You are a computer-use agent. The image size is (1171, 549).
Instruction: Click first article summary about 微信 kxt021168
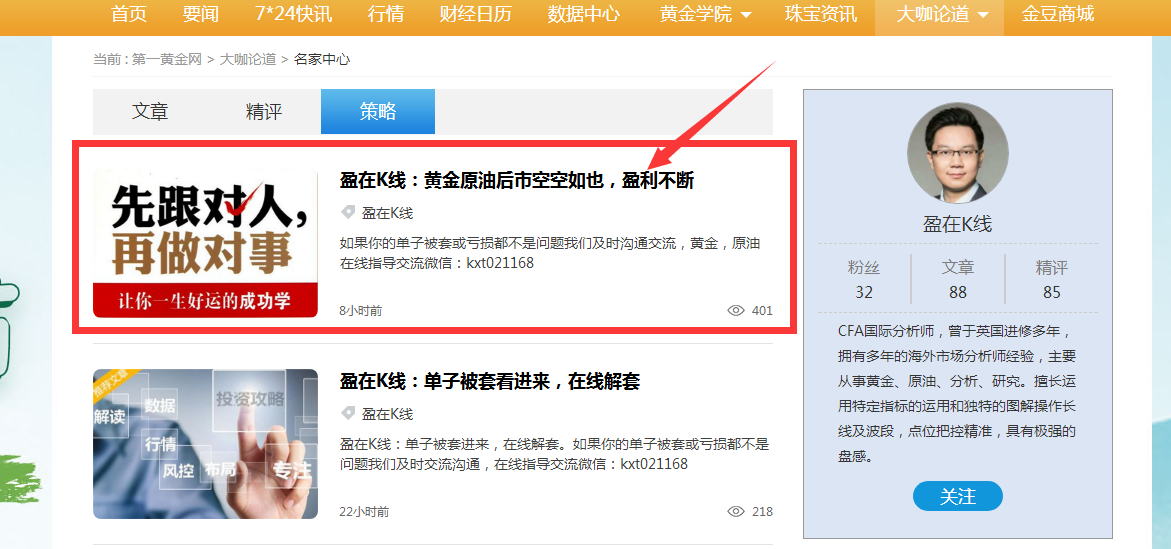[x=550, y=253]
